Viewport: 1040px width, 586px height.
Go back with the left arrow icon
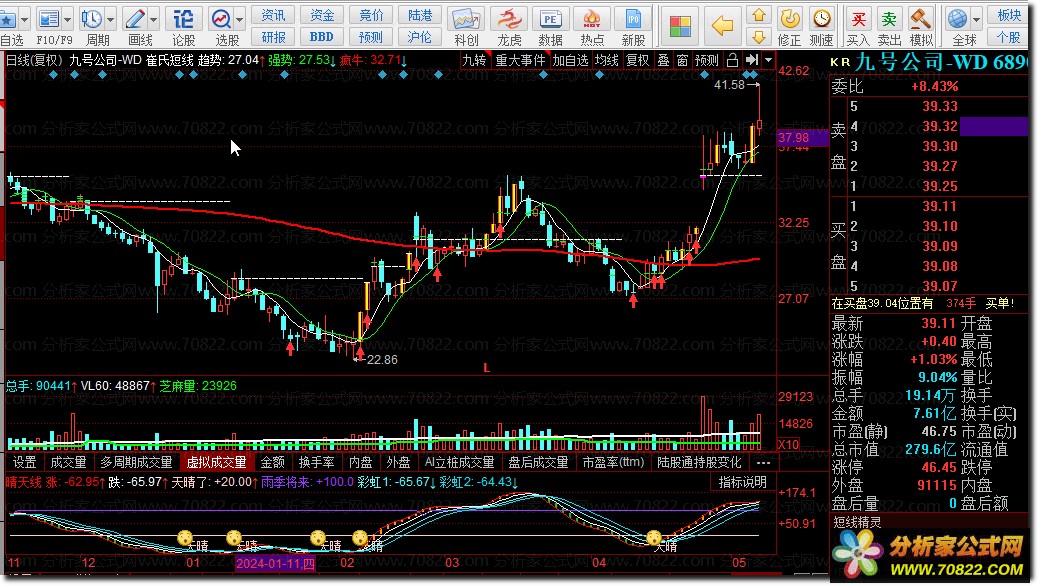point(722,27)
